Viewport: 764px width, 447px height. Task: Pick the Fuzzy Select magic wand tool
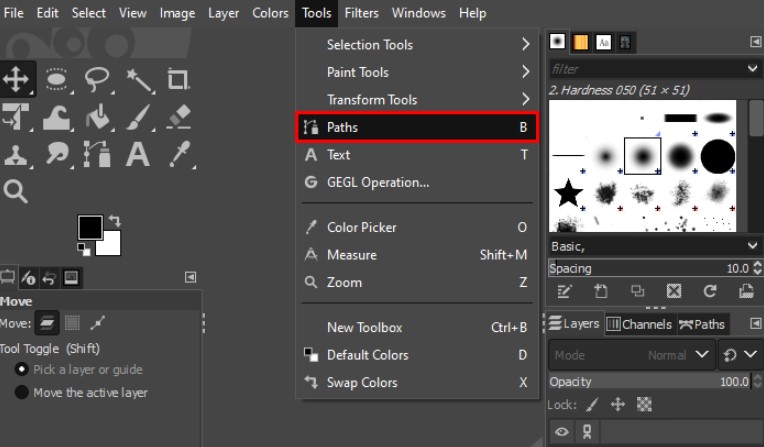pyautogui.click(x=138, y=79)
